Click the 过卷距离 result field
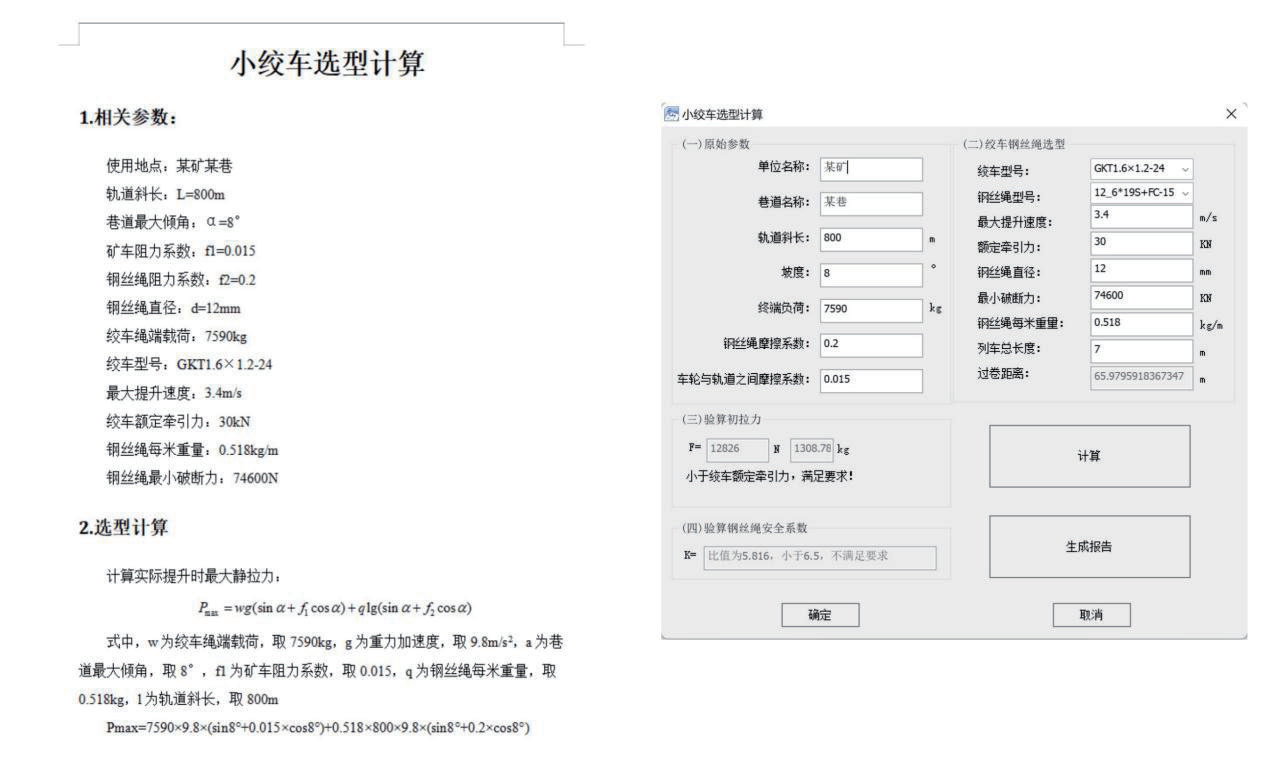 tap(1142, 377)
